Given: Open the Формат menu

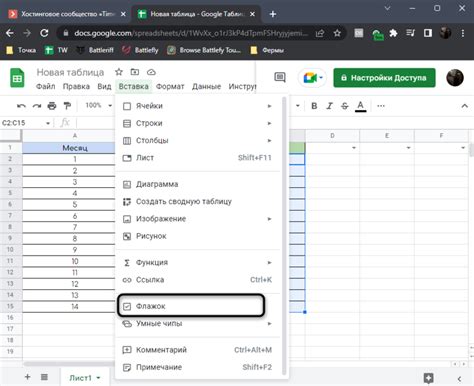Looking at the screenshot, I should tap(170, 86).
